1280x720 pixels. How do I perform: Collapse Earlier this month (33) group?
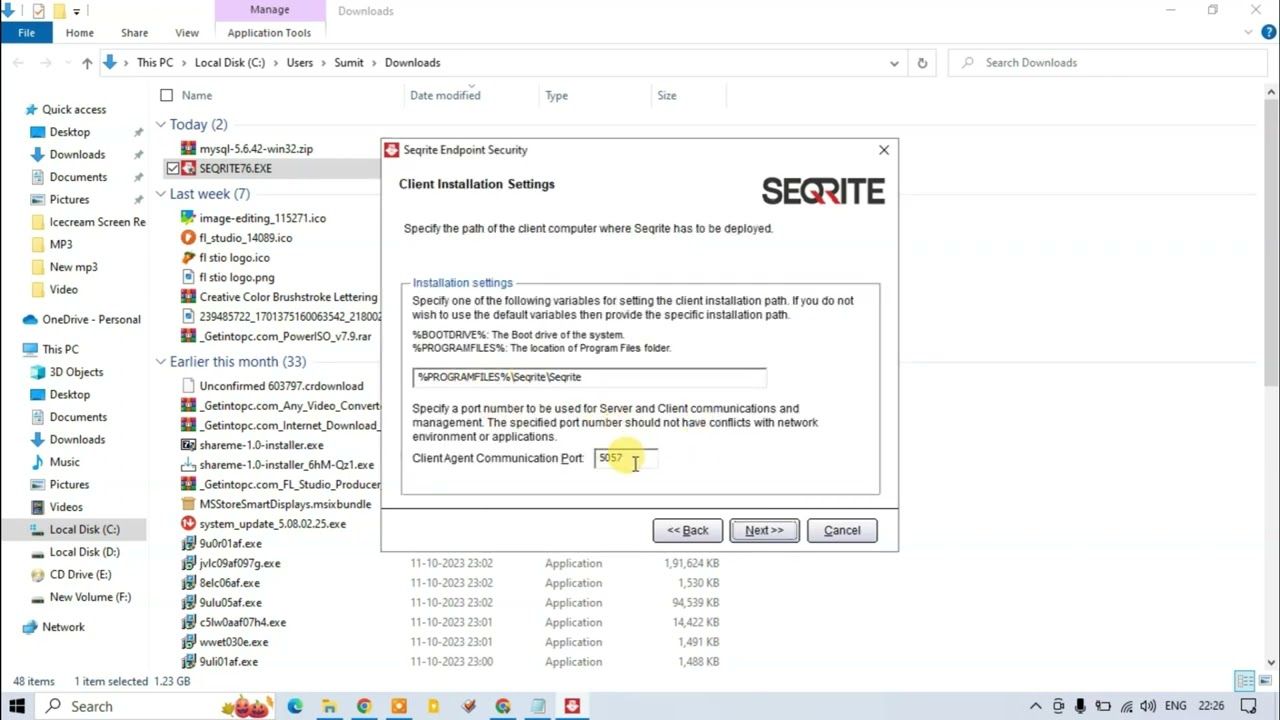coord(160,362)
